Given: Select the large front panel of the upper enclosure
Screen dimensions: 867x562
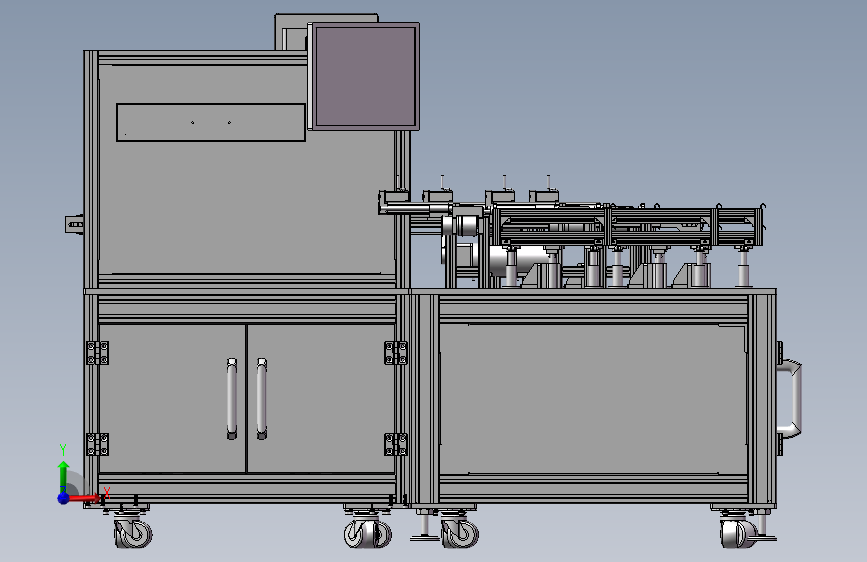Looking at the screenshot, I should 247,169.
